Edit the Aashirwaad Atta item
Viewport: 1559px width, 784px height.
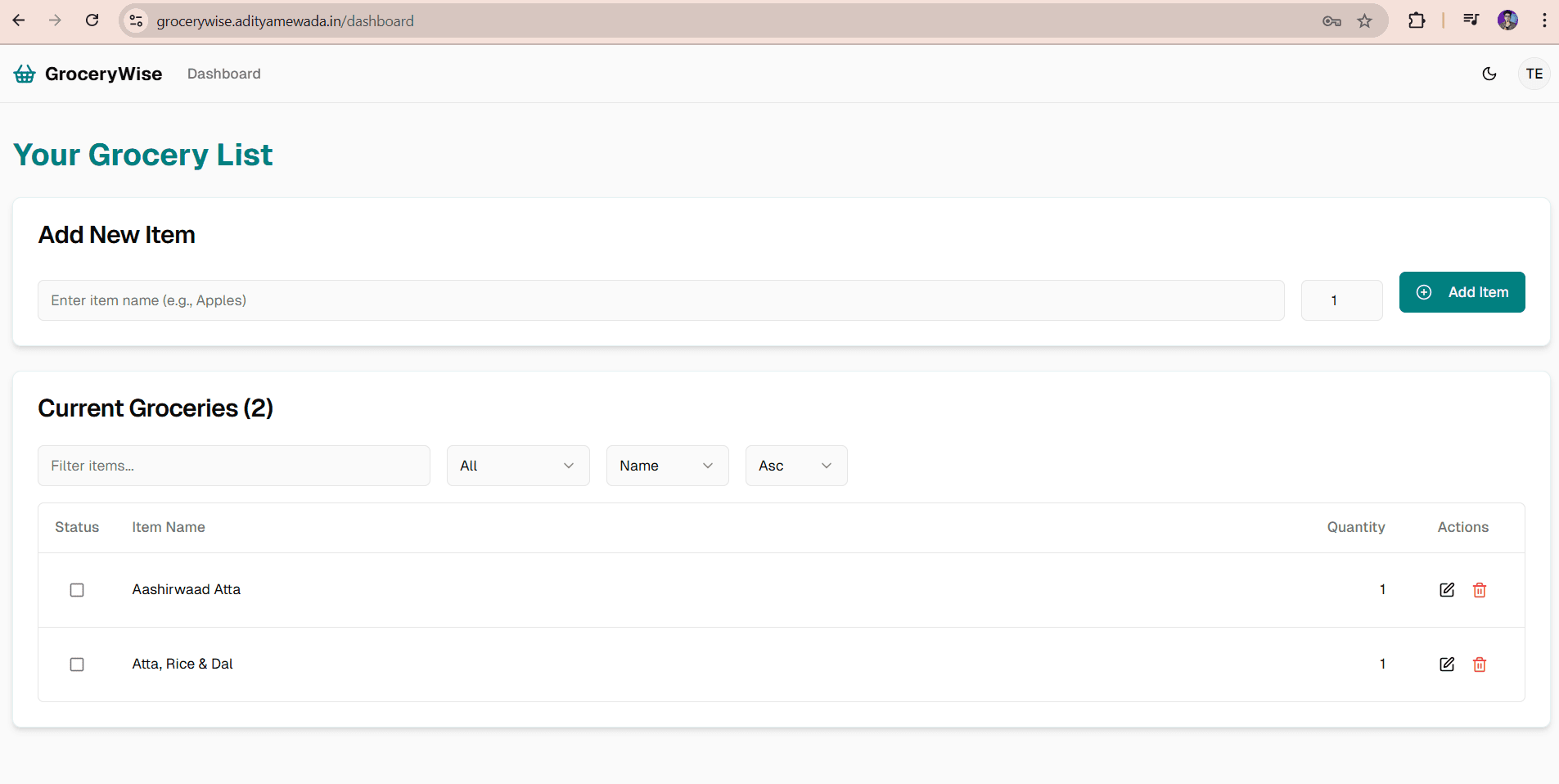click(x=1446, y=590)
